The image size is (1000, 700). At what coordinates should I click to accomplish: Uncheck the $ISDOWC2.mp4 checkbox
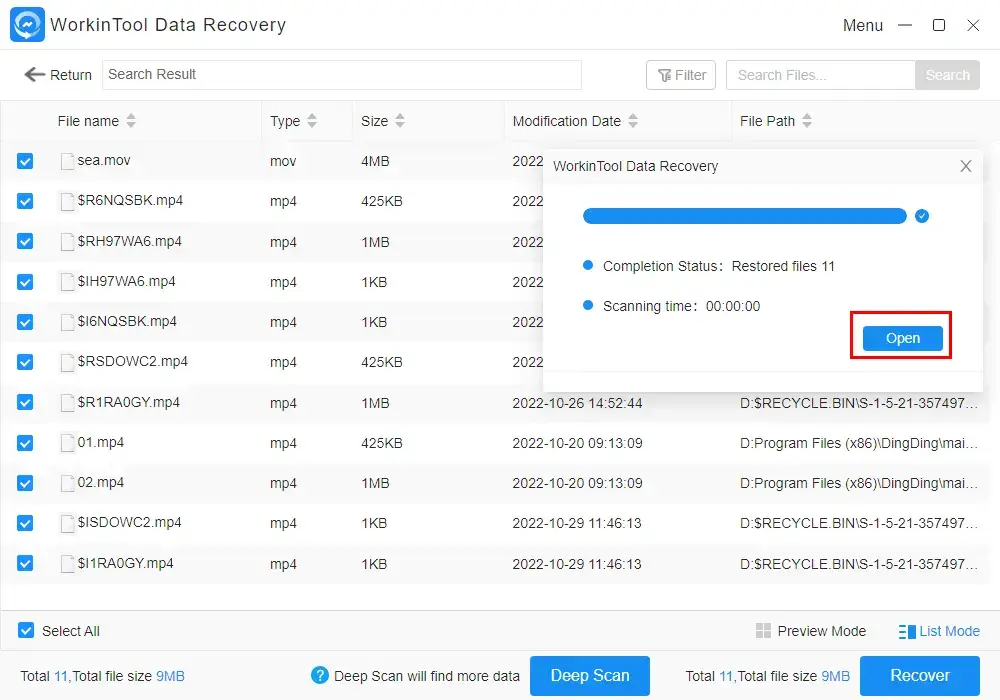pos(25,523)
